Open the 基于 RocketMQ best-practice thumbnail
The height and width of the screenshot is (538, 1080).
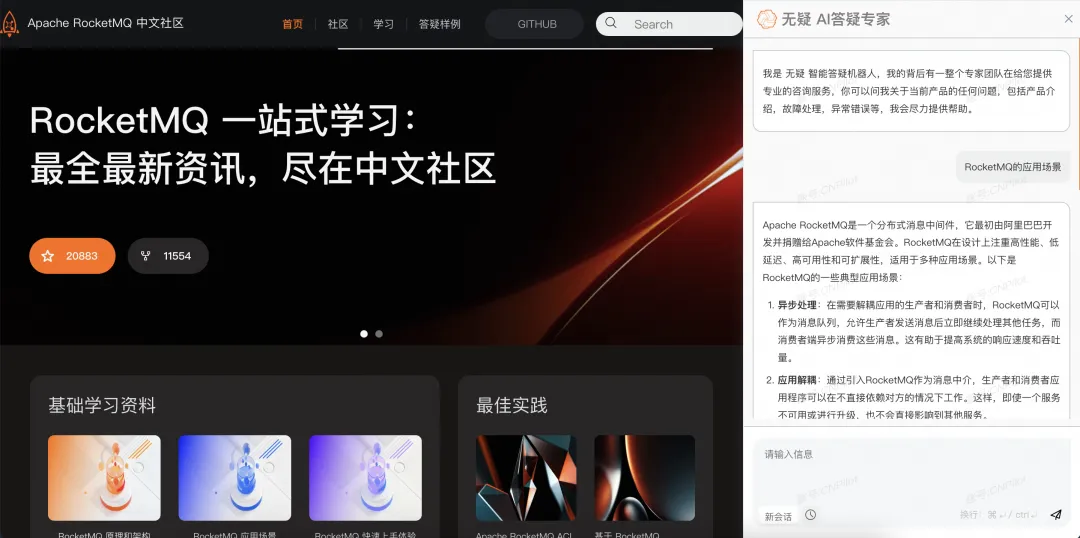click(645, 477)
